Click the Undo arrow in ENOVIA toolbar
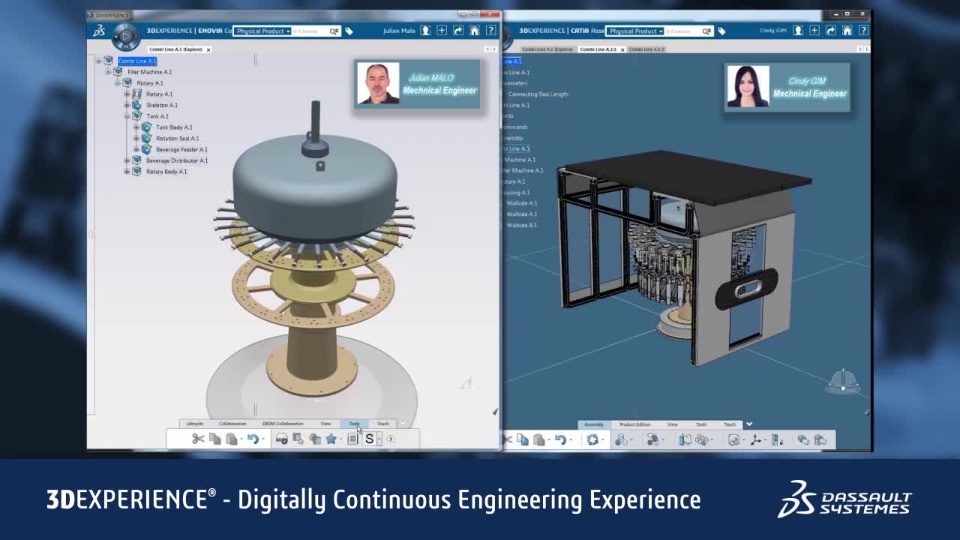Viewport: 960px width, 540px height. [x=252, y=438]
